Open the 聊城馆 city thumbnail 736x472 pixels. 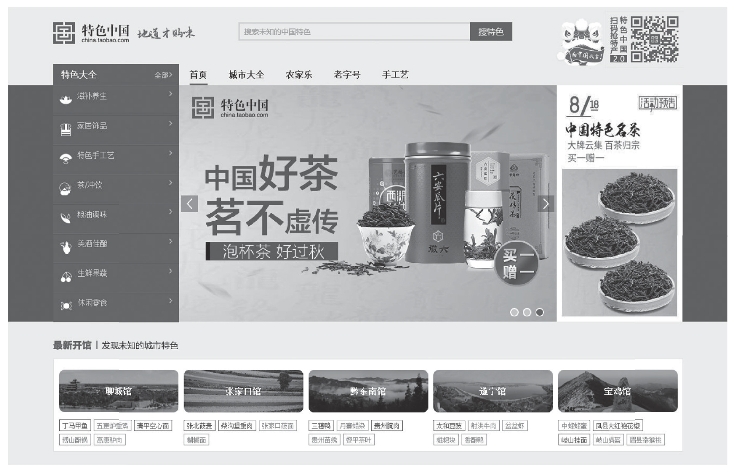118,391
